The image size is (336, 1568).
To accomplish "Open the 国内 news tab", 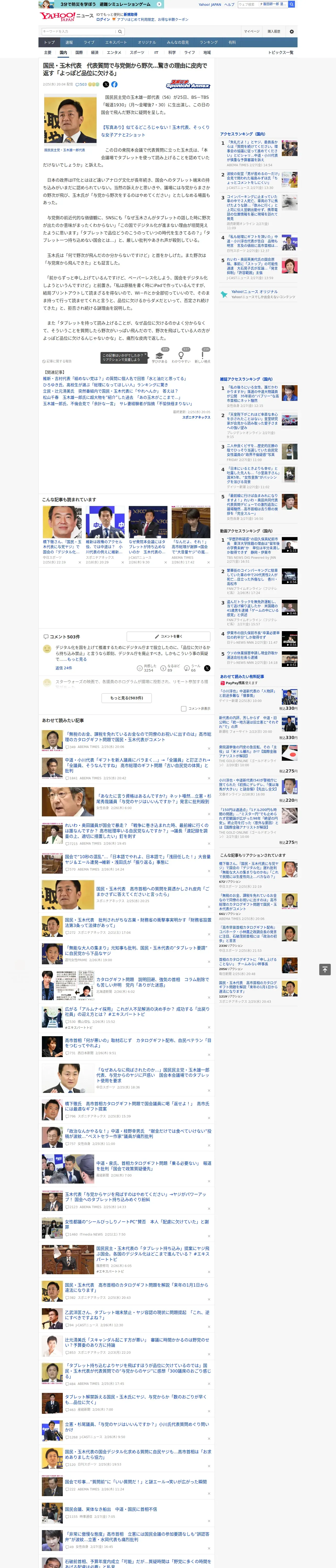I will click(63, 52).
